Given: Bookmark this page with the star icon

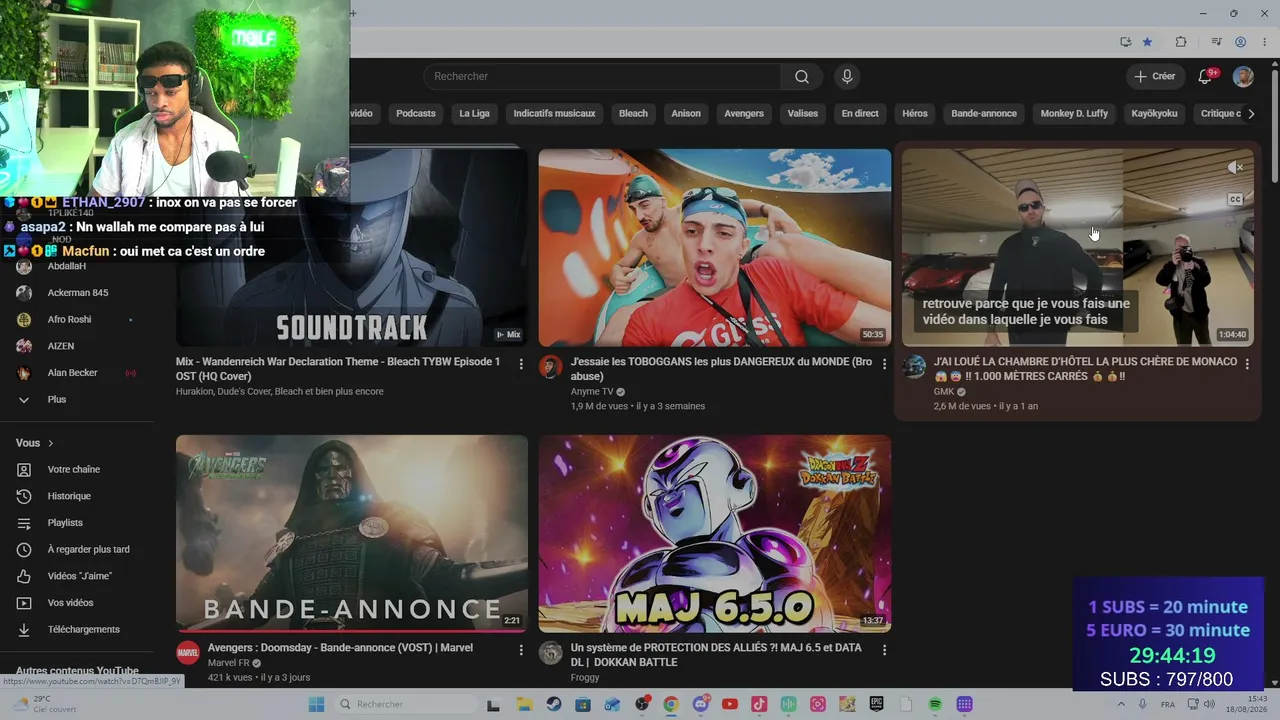Looking at the screenshot, I should (1147, 42).
